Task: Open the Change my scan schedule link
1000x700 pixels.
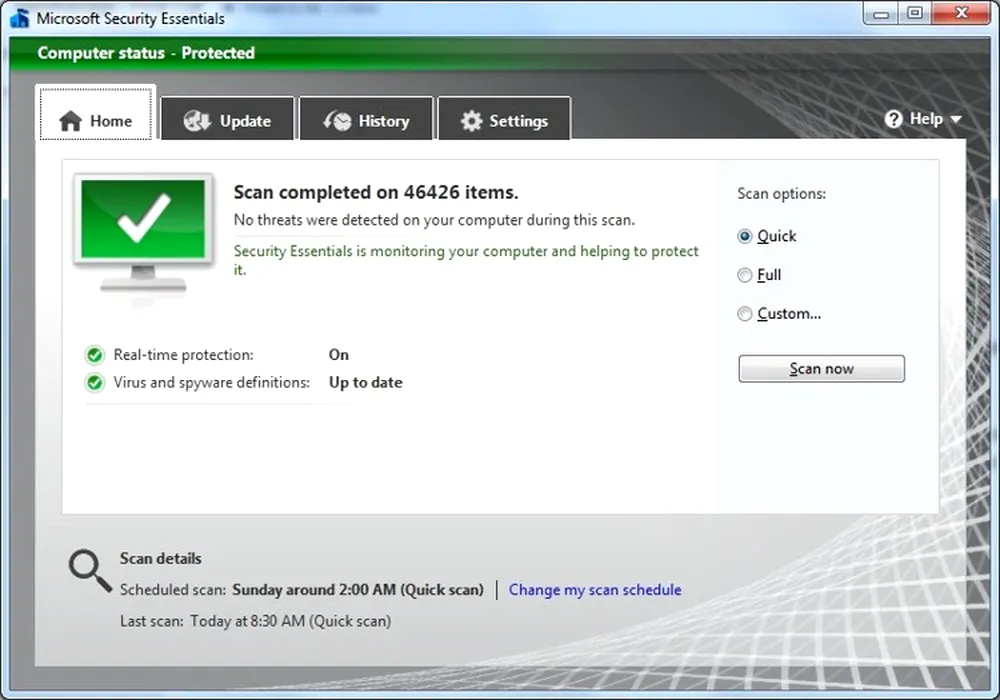Action: (595, 590)
